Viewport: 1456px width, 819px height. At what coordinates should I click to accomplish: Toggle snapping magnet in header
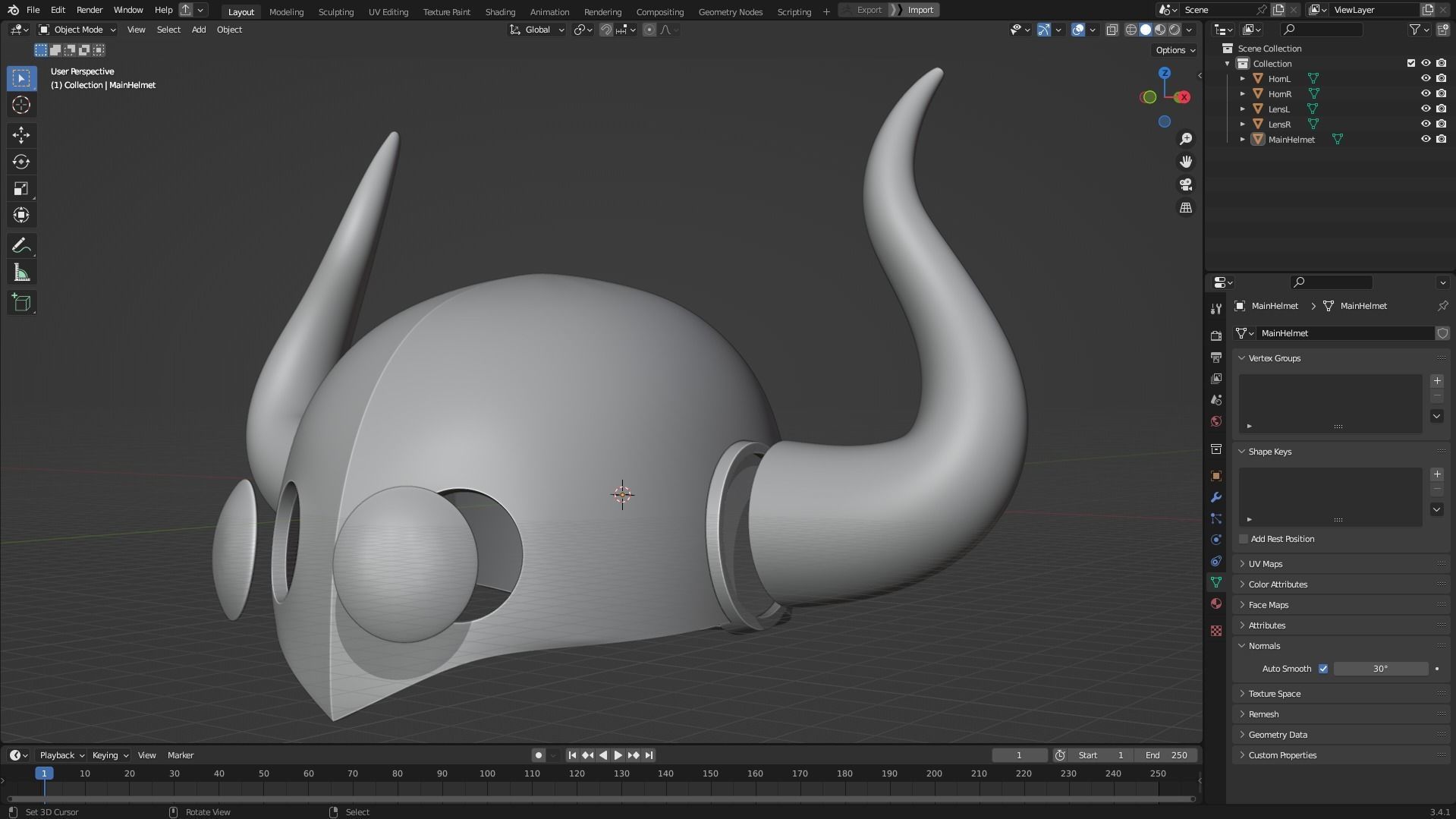point(605,30)
